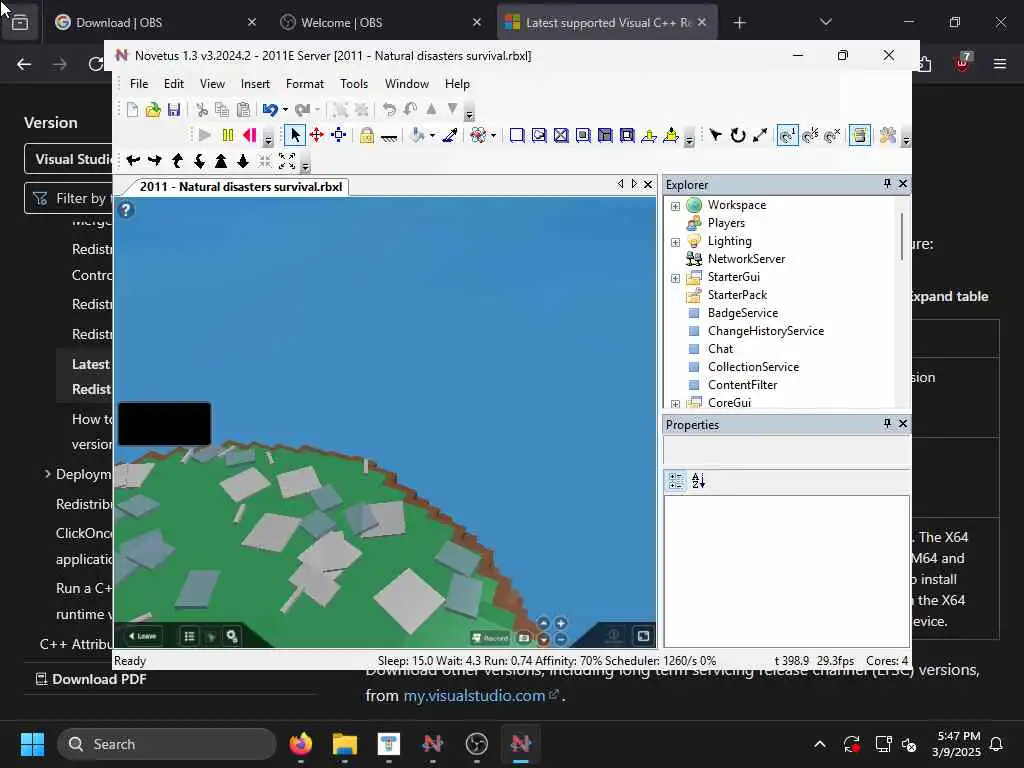The height and width of the screenshot is (768, 1024).
Task: Click the camera Pan right arrow icon
Action: 155,161
